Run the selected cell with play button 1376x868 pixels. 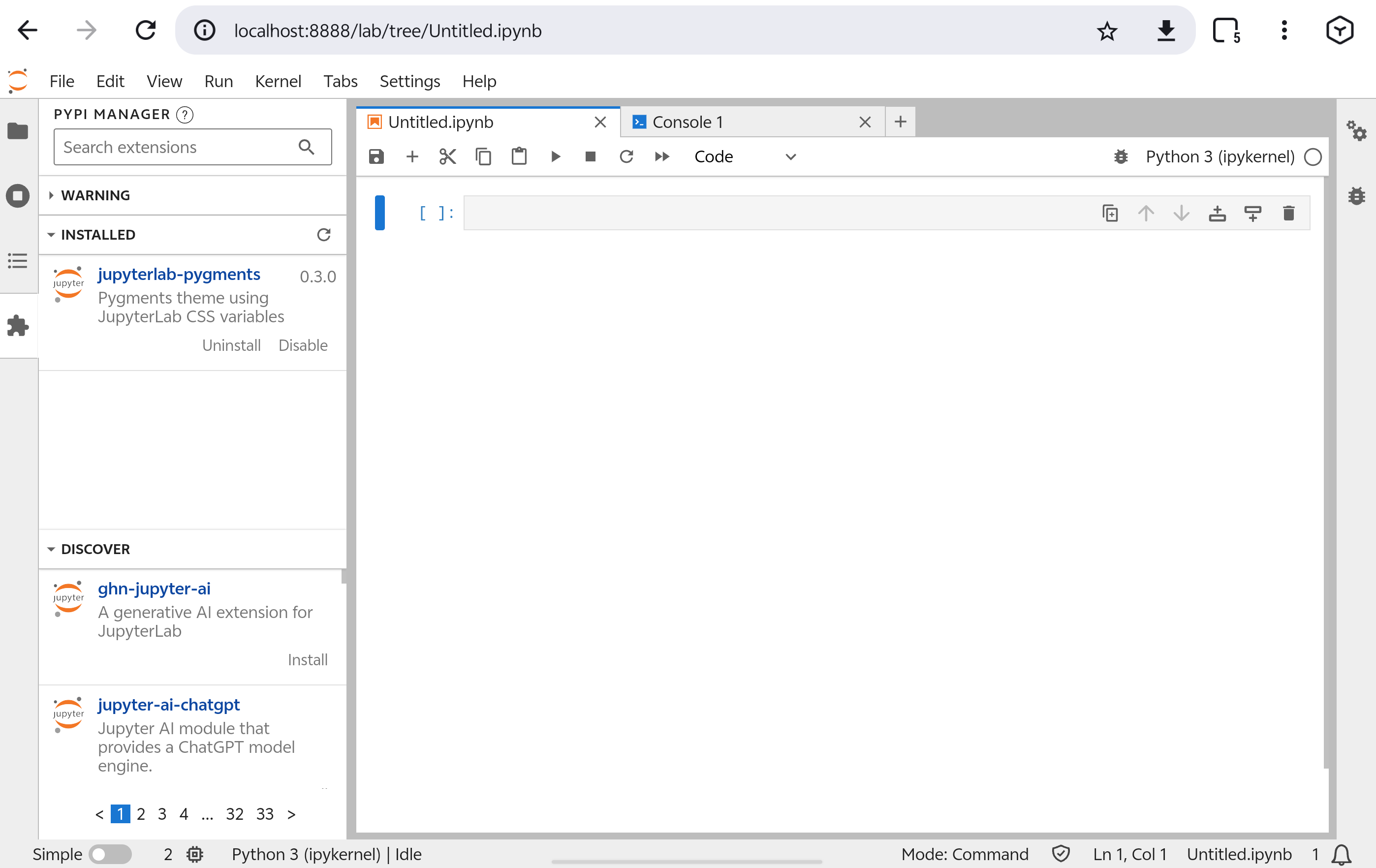[555, 156]
